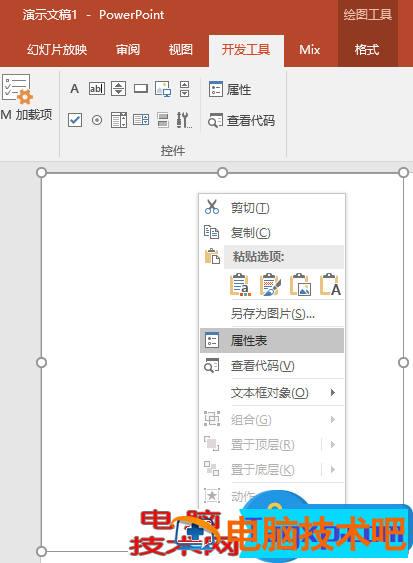The image size is (413, 563).
Task: Expand 置于底层(K) submenu arrow
Action: [x=333, y=470]
